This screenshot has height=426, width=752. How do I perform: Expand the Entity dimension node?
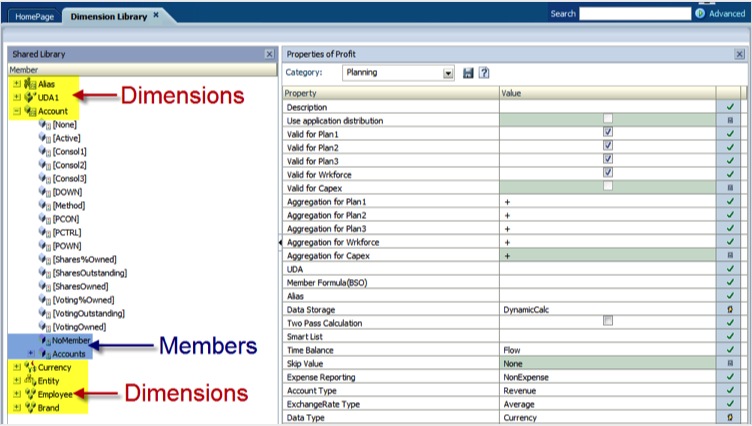(17, 380)
